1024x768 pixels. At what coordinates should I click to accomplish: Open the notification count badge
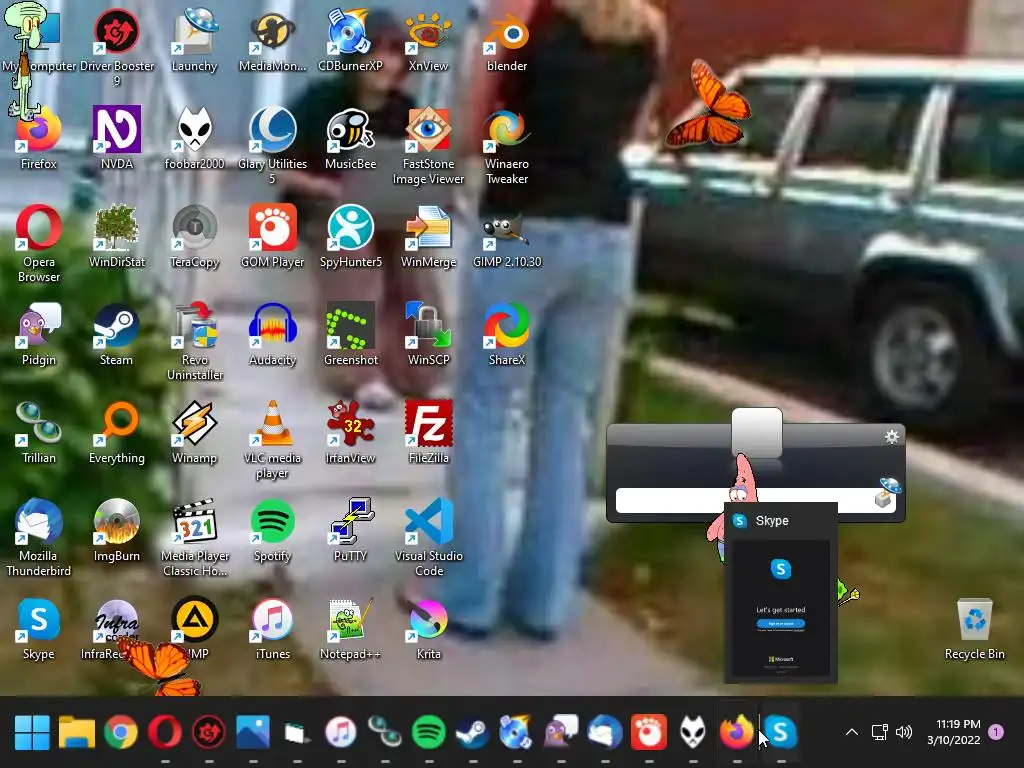(997, 732)
